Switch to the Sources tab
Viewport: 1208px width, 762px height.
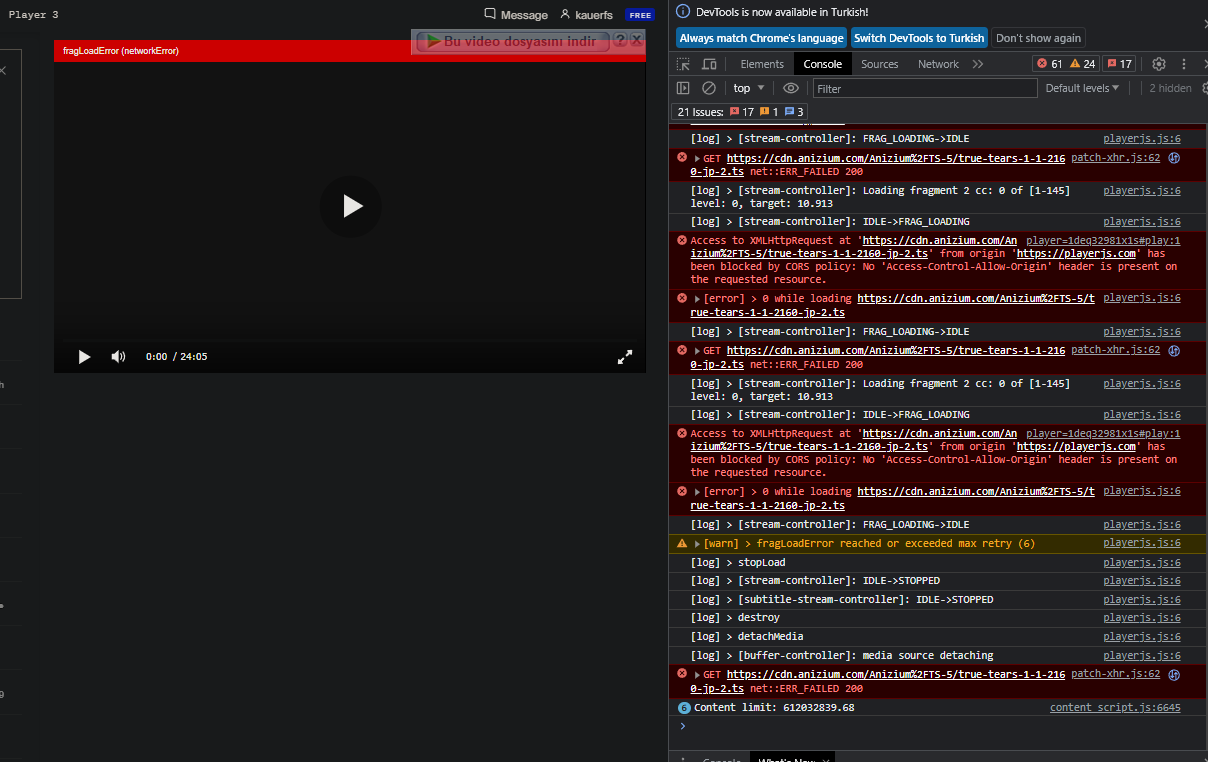point(880,64)
